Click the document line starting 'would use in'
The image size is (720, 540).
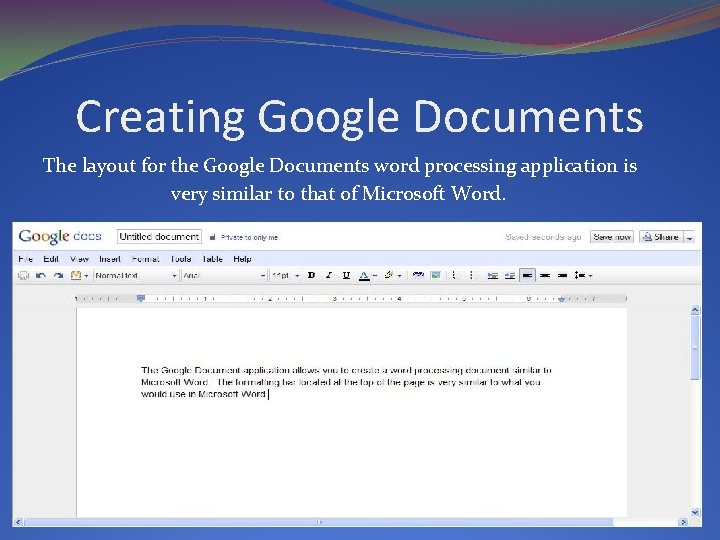click(x=203, y=394)
